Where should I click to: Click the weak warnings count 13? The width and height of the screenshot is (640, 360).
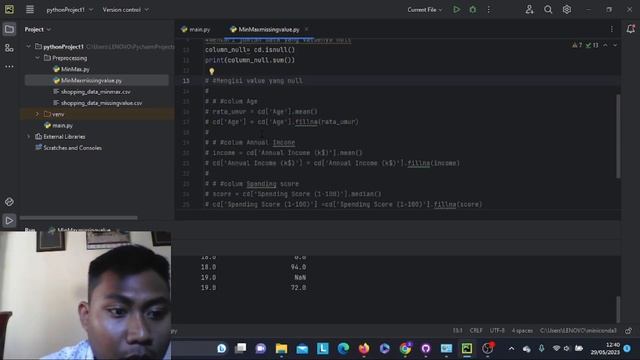pyautogui.click(x=592, y=45)
